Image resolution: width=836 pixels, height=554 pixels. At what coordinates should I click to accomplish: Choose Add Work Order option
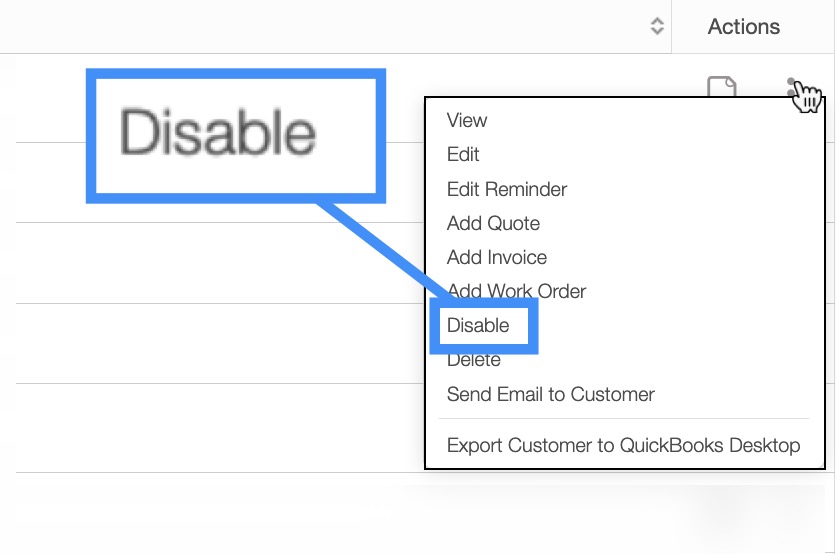(x=517, y=291)
